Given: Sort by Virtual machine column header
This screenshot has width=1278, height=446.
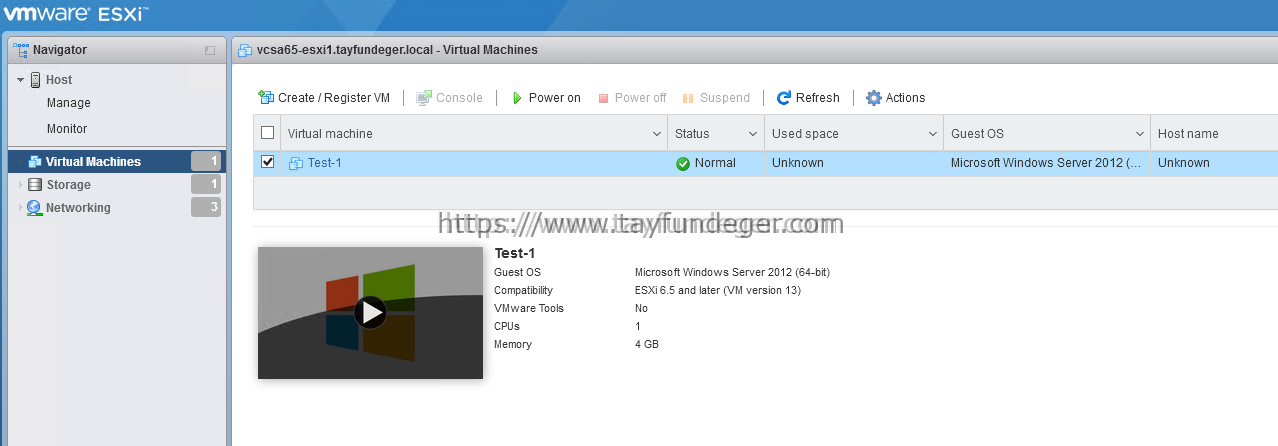Looking at the screenshot, I should 330,134.
